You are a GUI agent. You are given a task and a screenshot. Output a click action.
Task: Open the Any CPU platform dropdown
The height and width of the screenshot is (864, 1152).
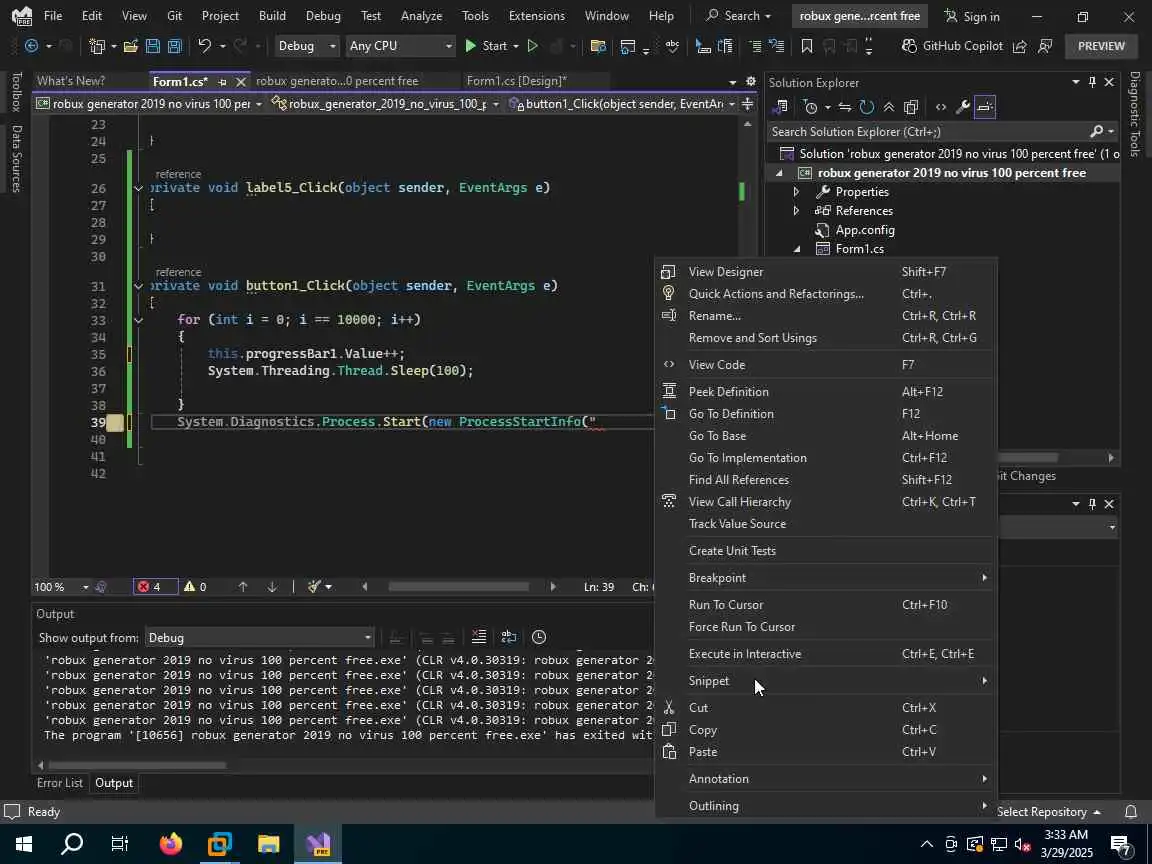tap(400, 46)
